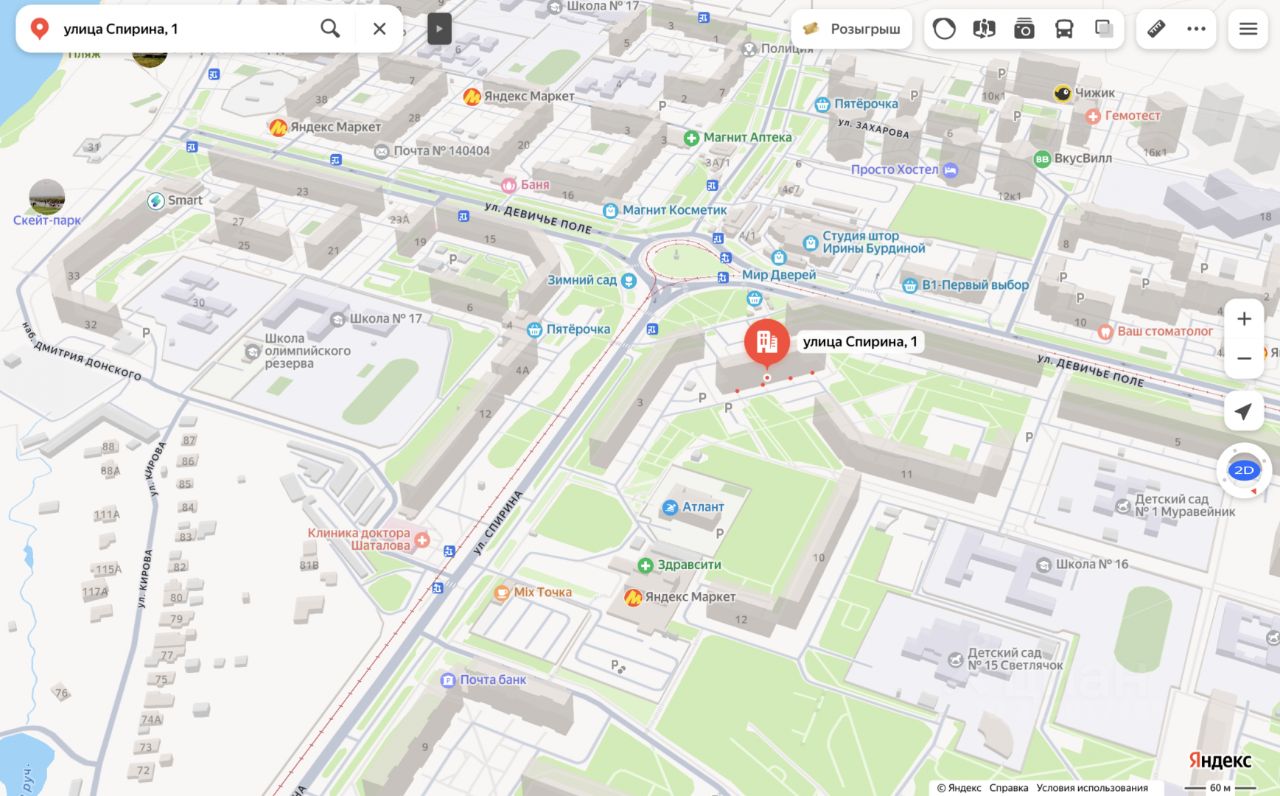Open the Скейт-парк photo marker
Viewport: 1280px width, 796px height.
coord(47,197)
